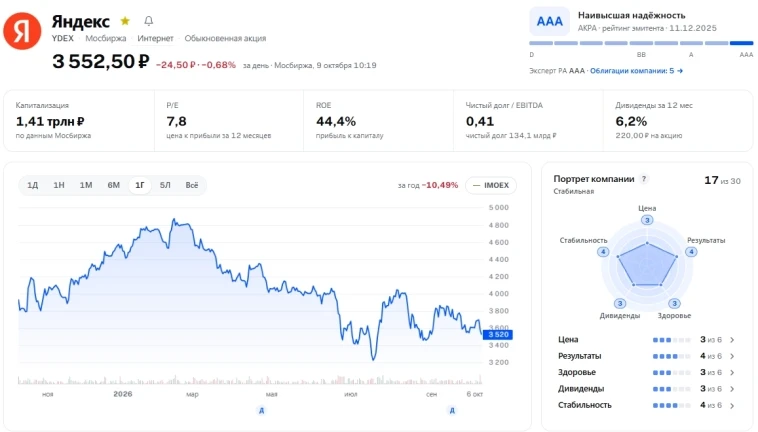Expand the Дивиденды score row chevron
This screenshot has width=758, height=432.
(x=732, y=389)
